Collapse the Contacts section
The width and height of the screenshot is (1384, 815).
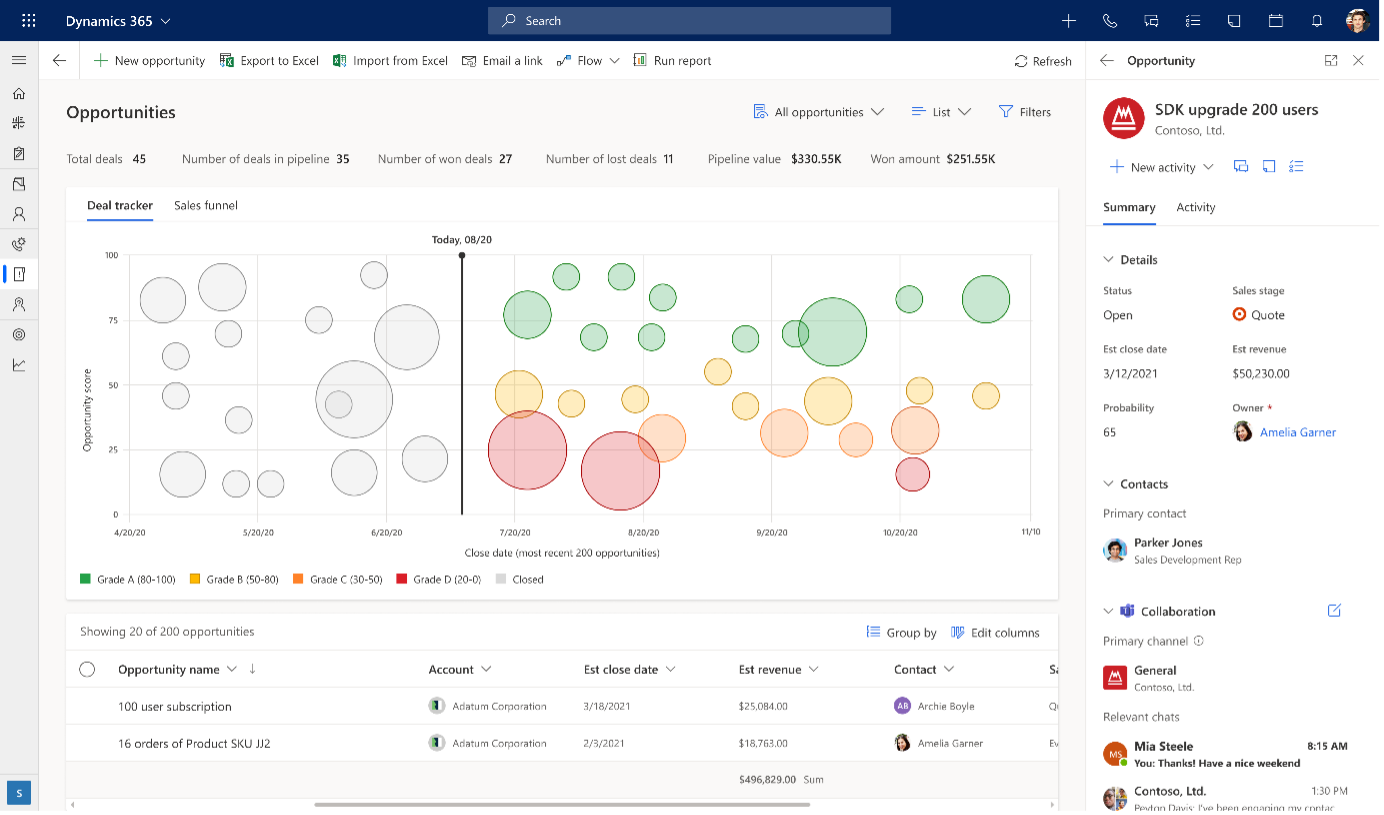coord(1108,483)
